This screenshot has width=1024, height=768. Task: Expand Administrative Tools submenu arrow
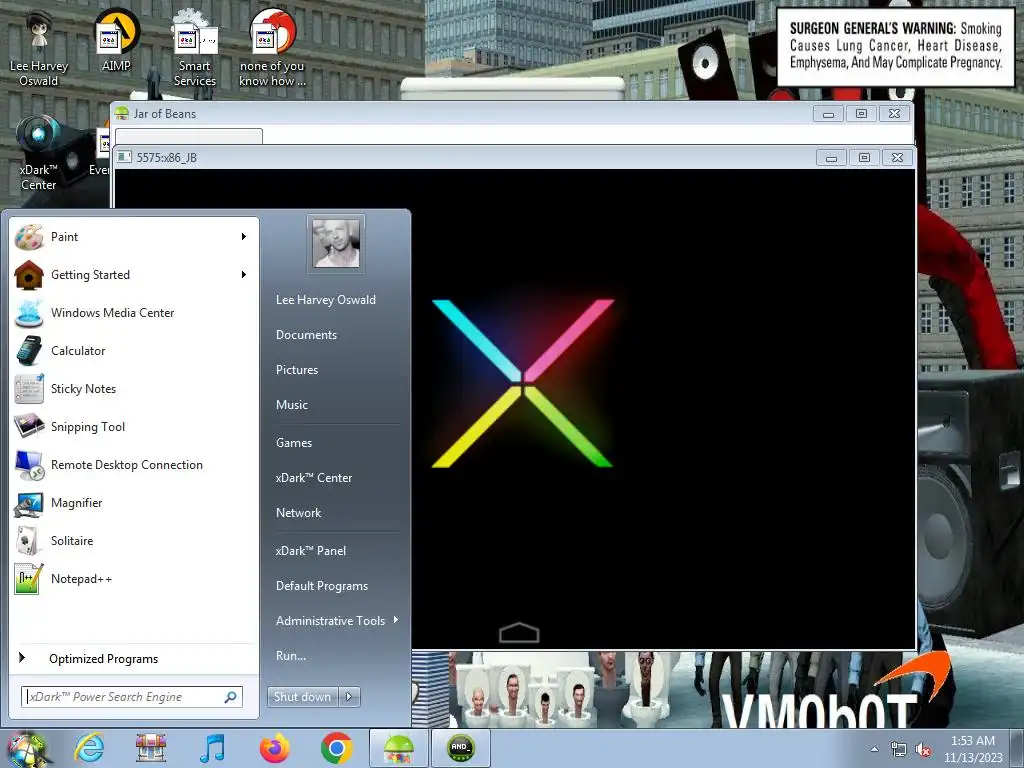click(396, 620)
